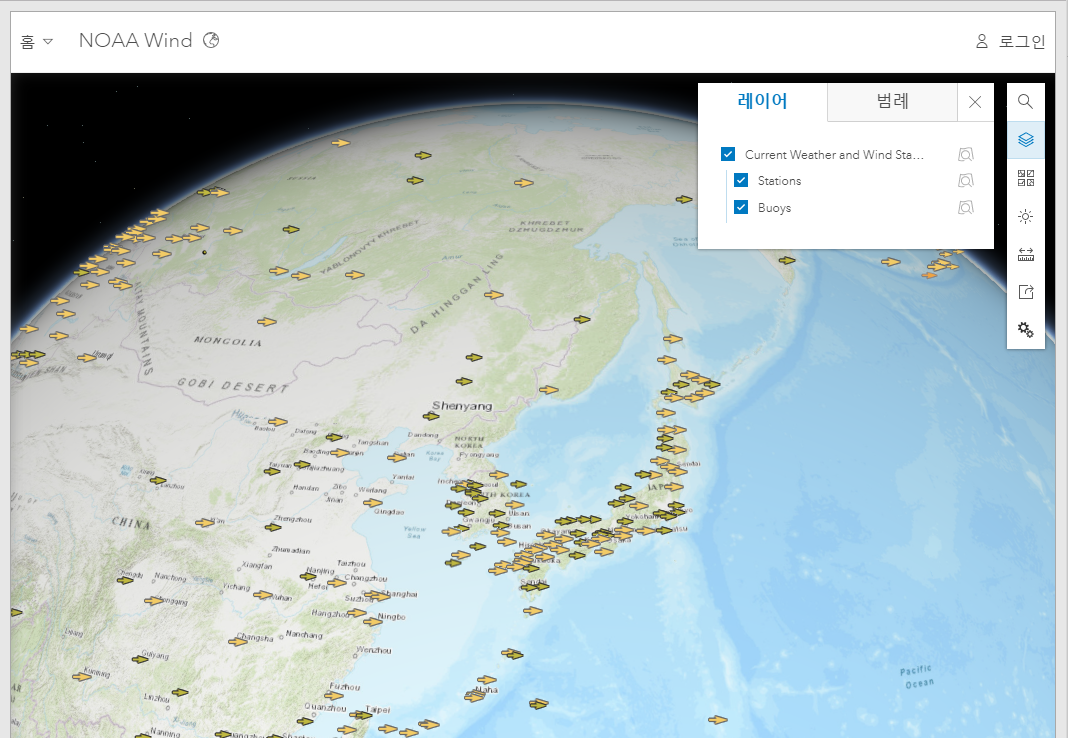Zoom to Current Weather and Wind Stations layer
1068x738 pixels.
pyautogui.click(x=966, y=155)
